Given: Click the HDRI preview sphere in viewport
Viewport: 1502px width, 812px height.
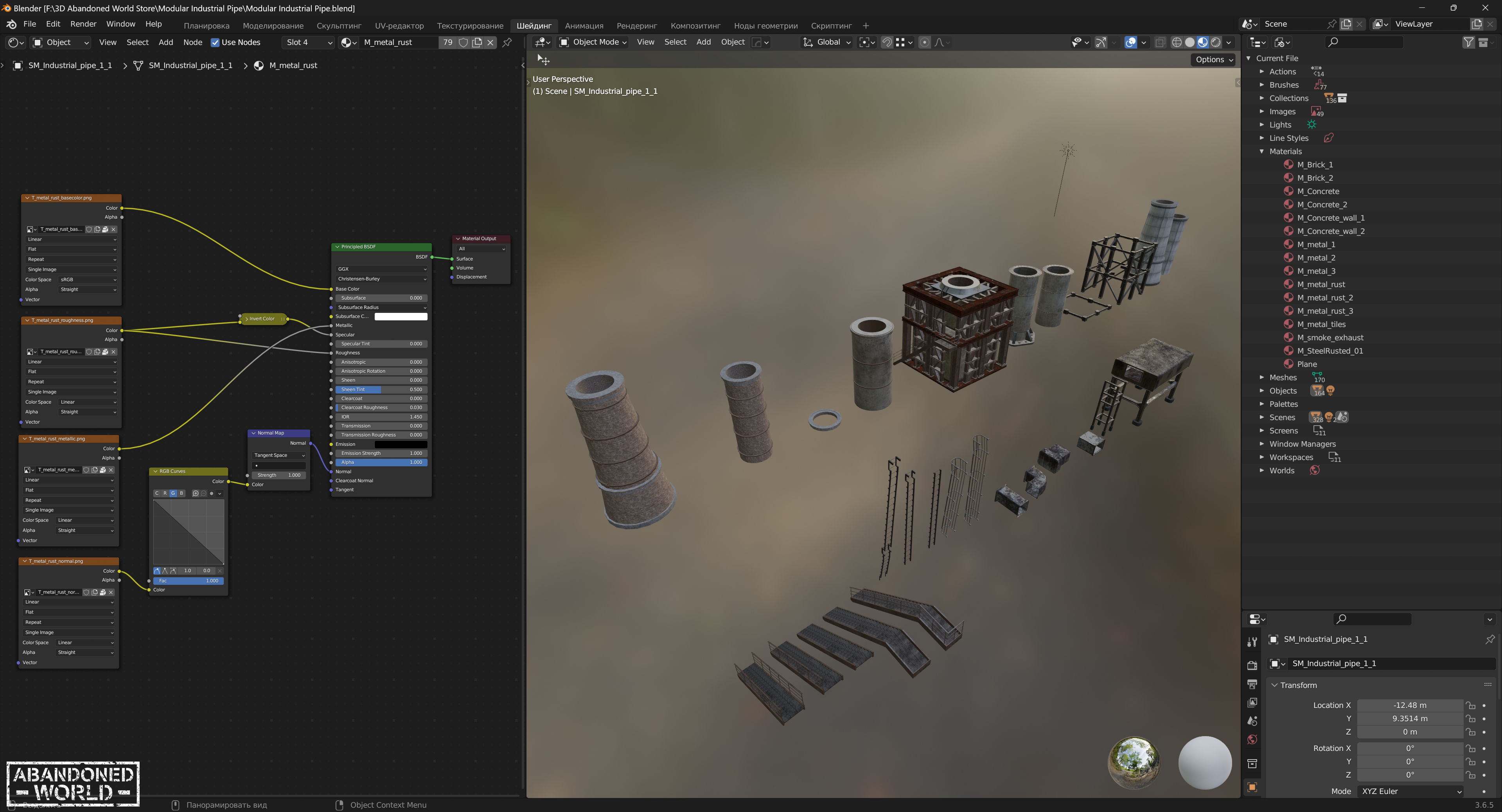Looking at the screenshot, I should click(x=1134, y=762).
